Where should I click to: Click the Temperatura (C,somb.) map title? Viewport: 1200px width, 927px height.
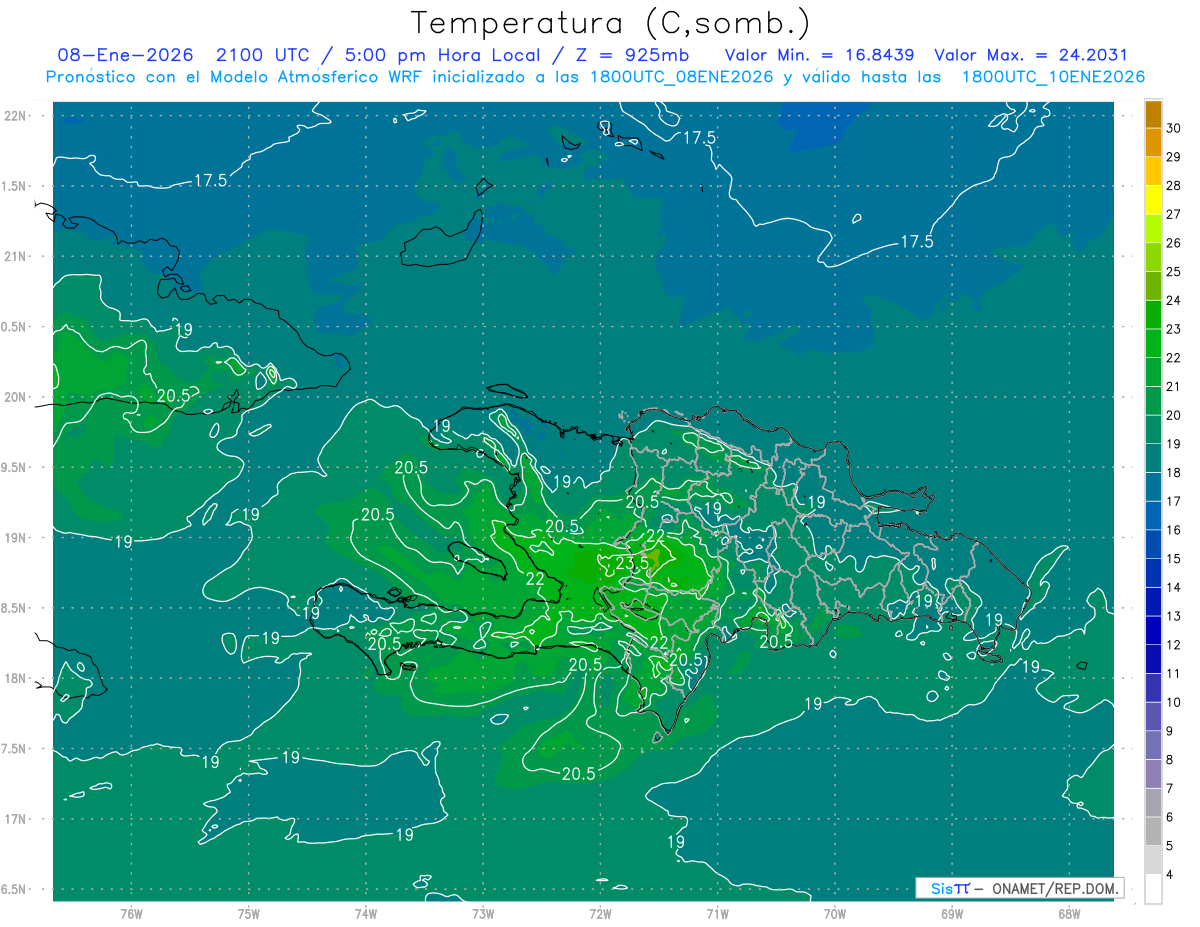point(610,23)
